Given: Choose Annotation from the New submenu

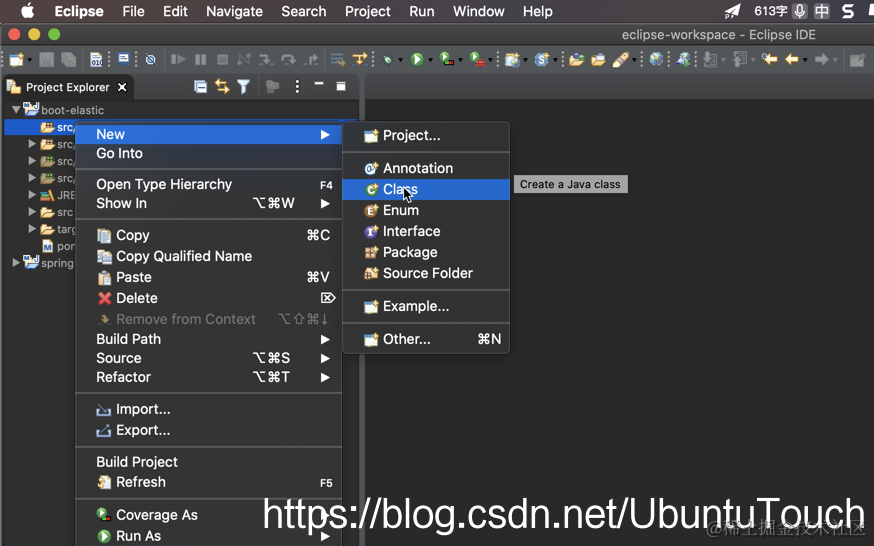Looking at the screenshot, I should pos(426,168).
